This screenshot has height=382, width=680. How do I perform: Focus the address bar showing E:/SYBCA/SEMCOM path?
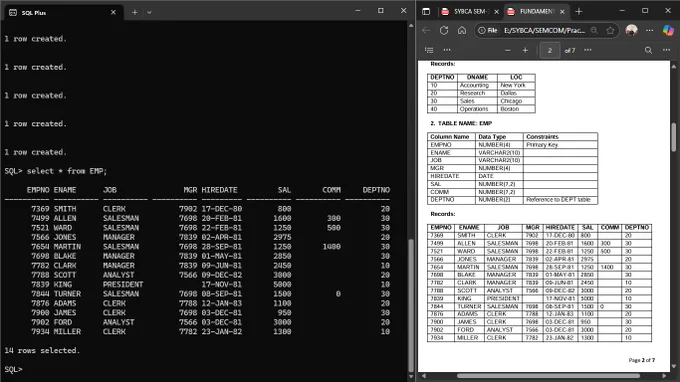544,30
